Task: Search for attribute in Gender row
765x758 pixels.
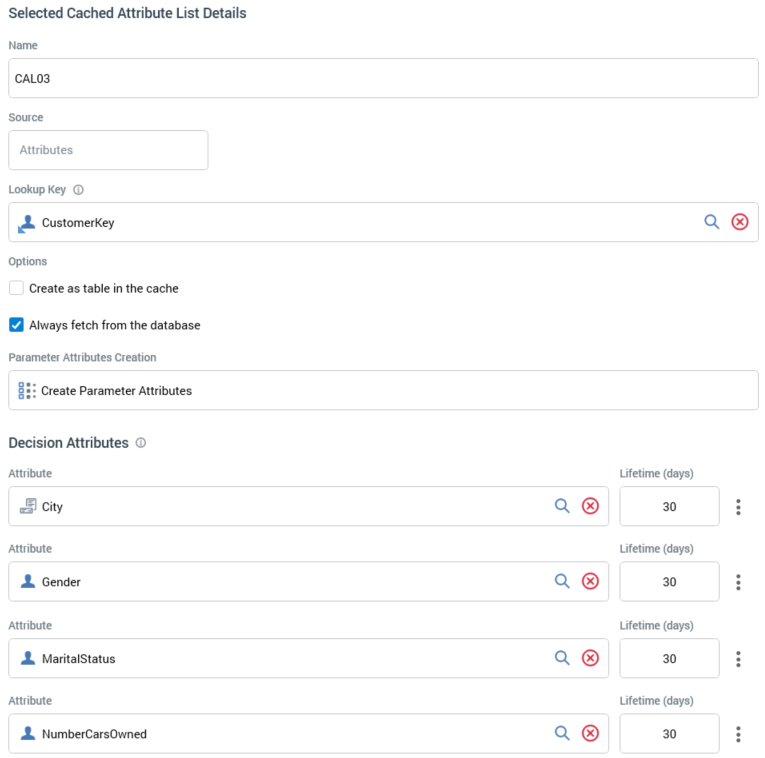Action: (562, 581)
